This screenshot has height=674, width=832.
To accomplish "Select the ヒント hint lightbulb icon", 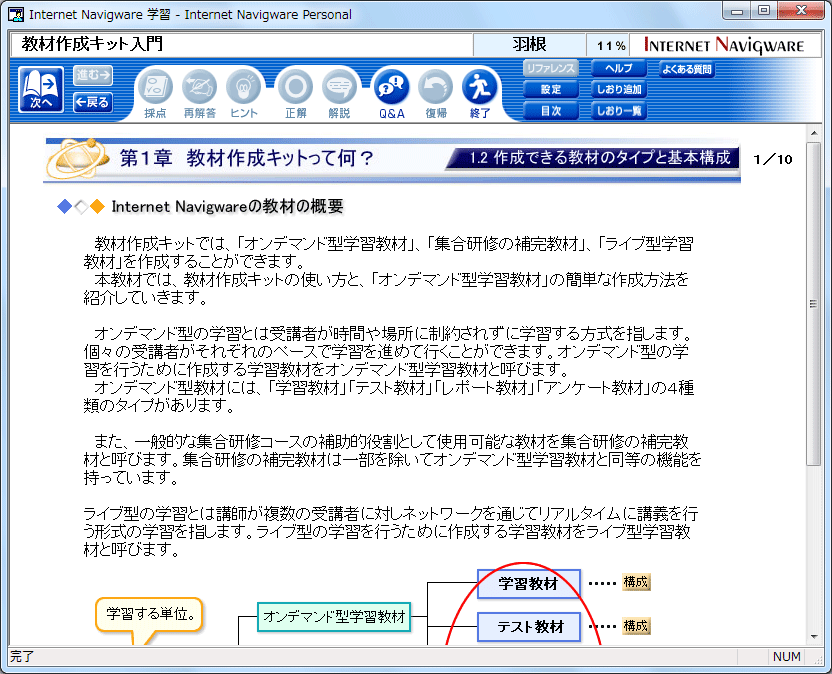I will click(244, 93).
